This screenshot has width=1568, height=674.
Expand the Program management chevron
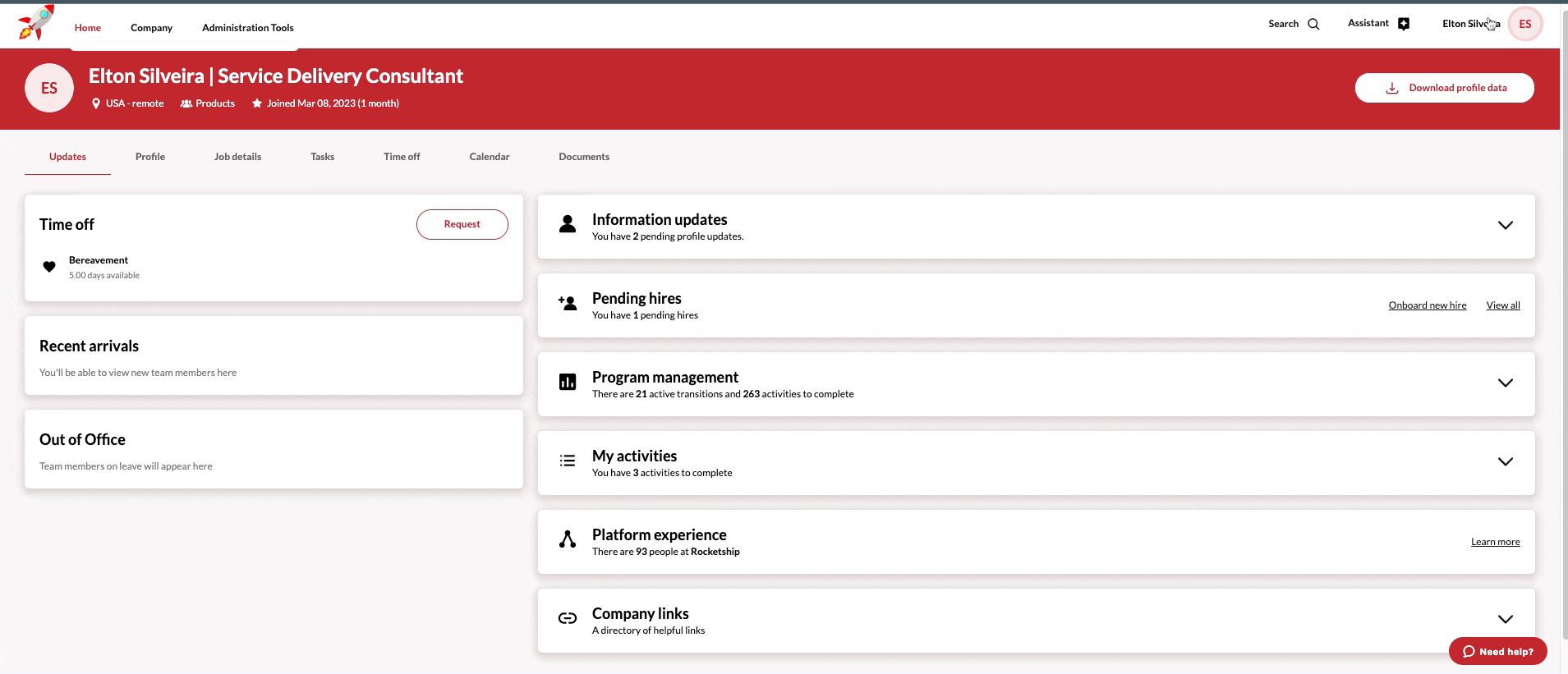[x=1505, y=383]
